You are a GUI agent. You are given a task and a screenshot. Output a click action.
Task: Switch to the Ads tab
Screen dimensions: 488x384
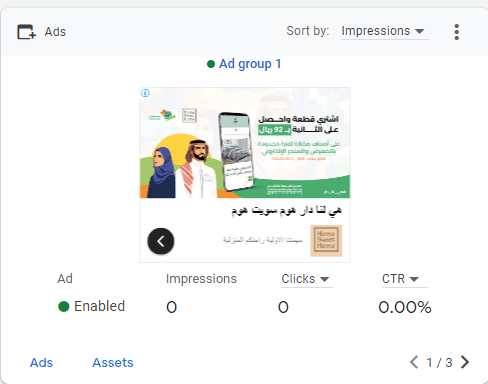coord(41,363)
